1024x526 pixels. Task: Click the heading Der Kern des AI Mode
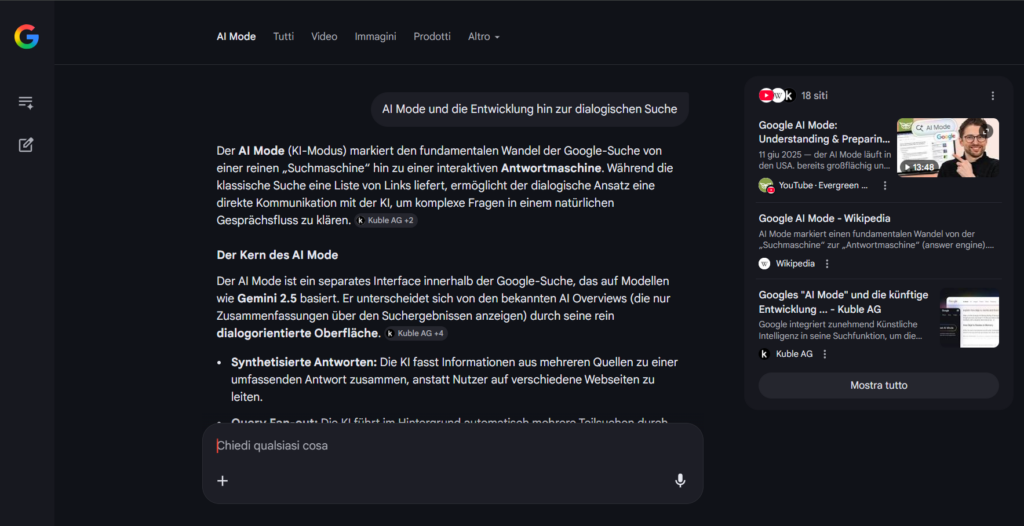coord(278,255)
